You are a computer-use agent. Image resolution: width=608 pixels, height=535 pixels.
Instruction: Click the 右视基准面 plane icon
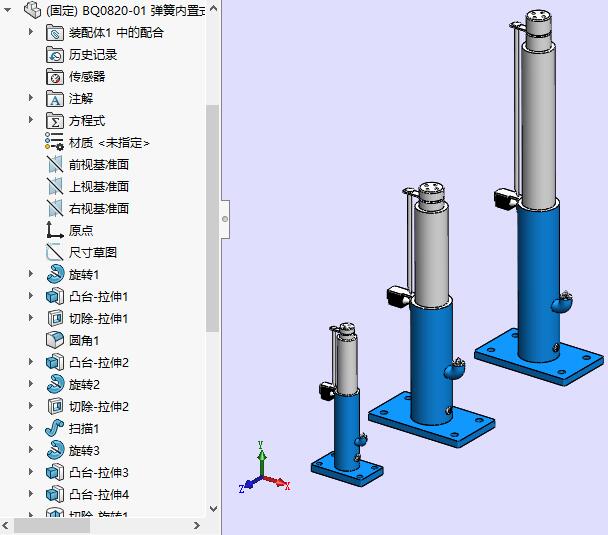click(55, 209)
